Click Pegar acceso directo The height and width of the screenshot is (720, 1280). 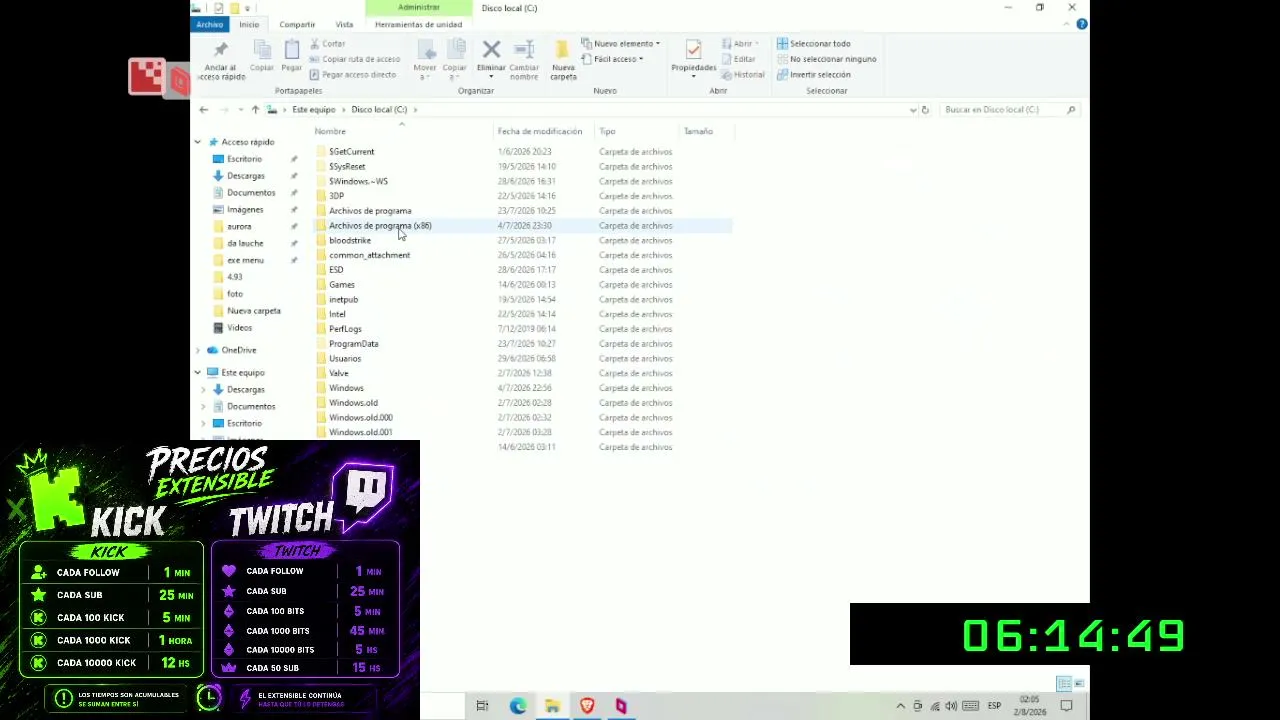click(x=352, y=74)
